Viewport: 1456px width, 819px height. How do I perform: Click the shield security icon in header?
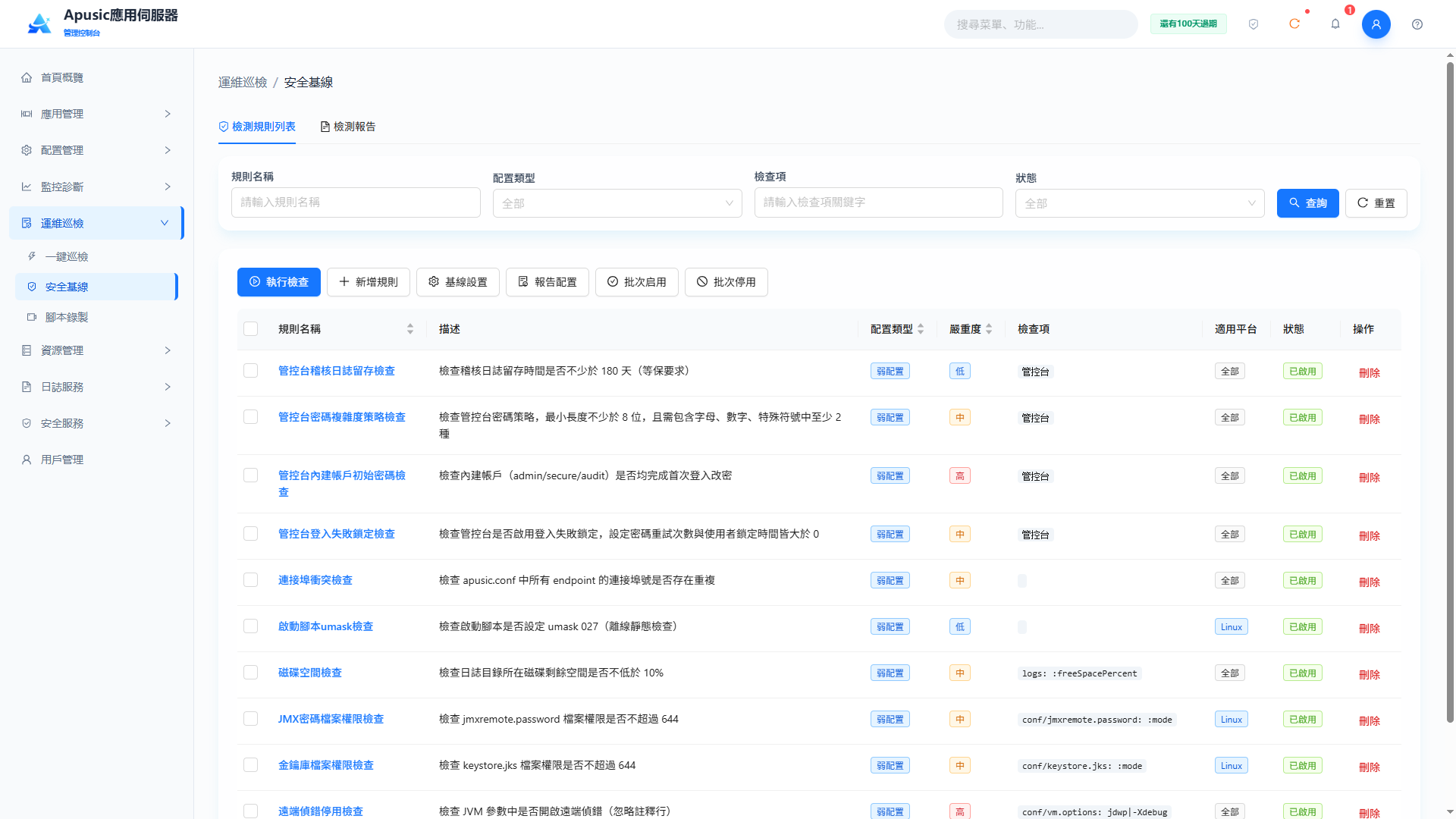click(1254, 24)
